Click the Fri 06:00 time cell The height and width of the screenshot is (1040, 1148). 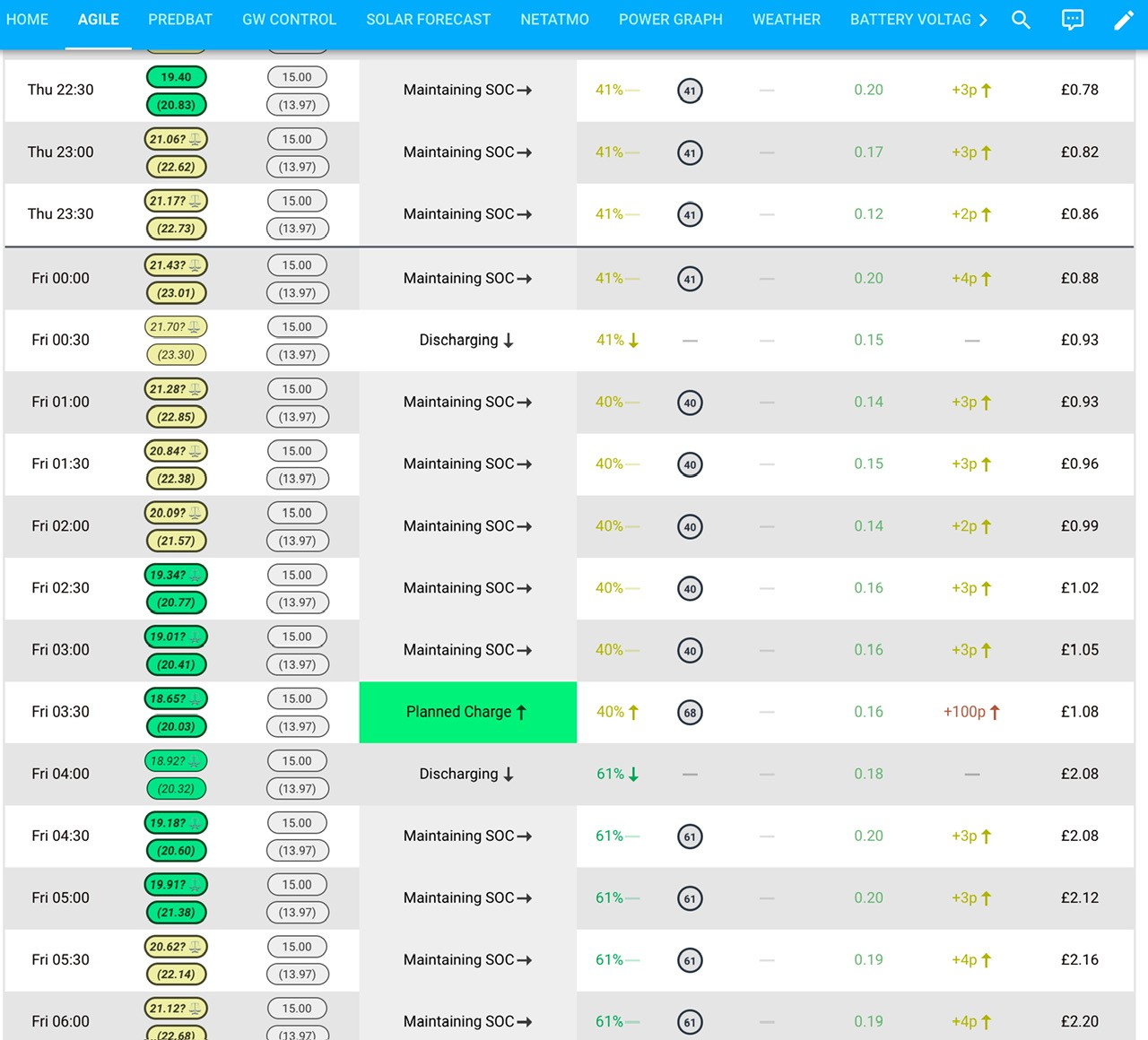(60, 1021)
